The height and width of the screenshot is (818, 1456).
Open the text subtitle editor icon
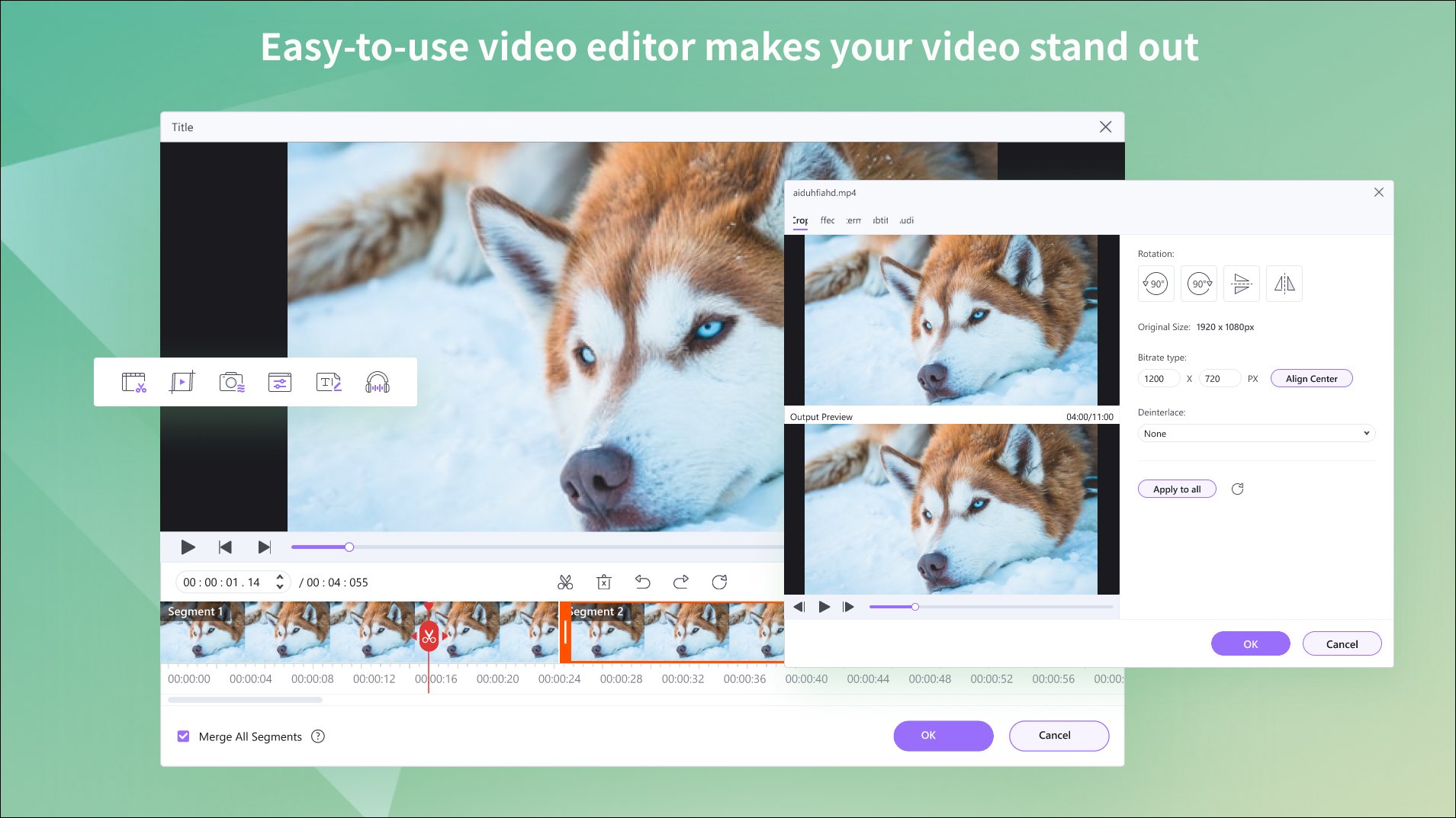pyautogui.click(x=329, y=382)
